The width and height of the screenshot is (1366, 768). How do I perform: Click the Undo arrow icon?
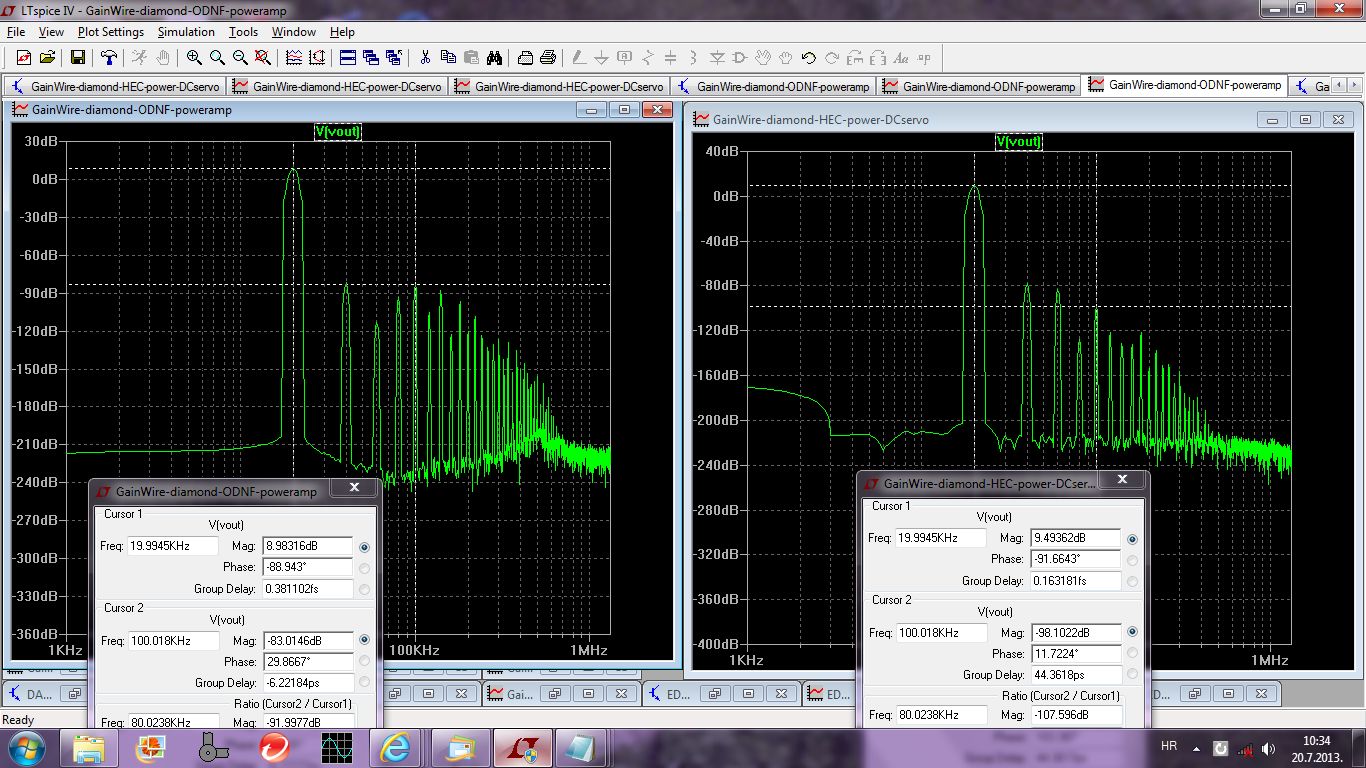(809, 58)
